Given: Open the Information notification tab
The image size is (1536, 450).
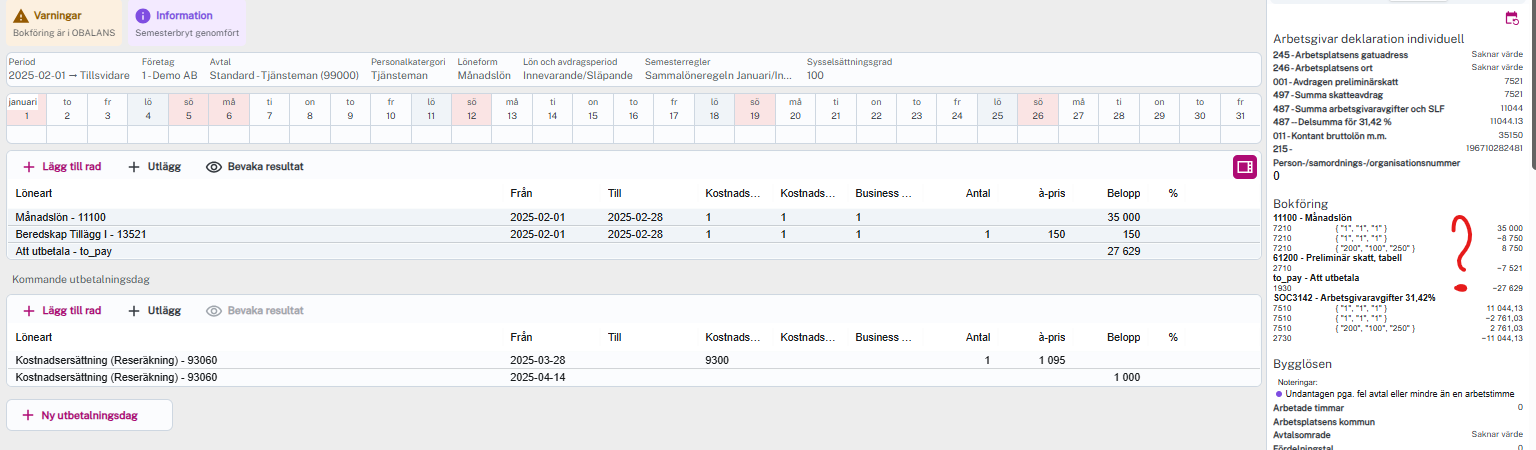Looking at the screenshot, I should click(x=187, y=23).
